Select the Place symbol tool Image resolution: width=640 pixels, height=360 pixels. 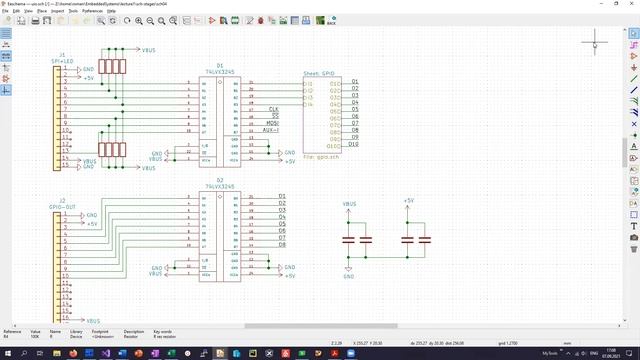click(634, 56)
